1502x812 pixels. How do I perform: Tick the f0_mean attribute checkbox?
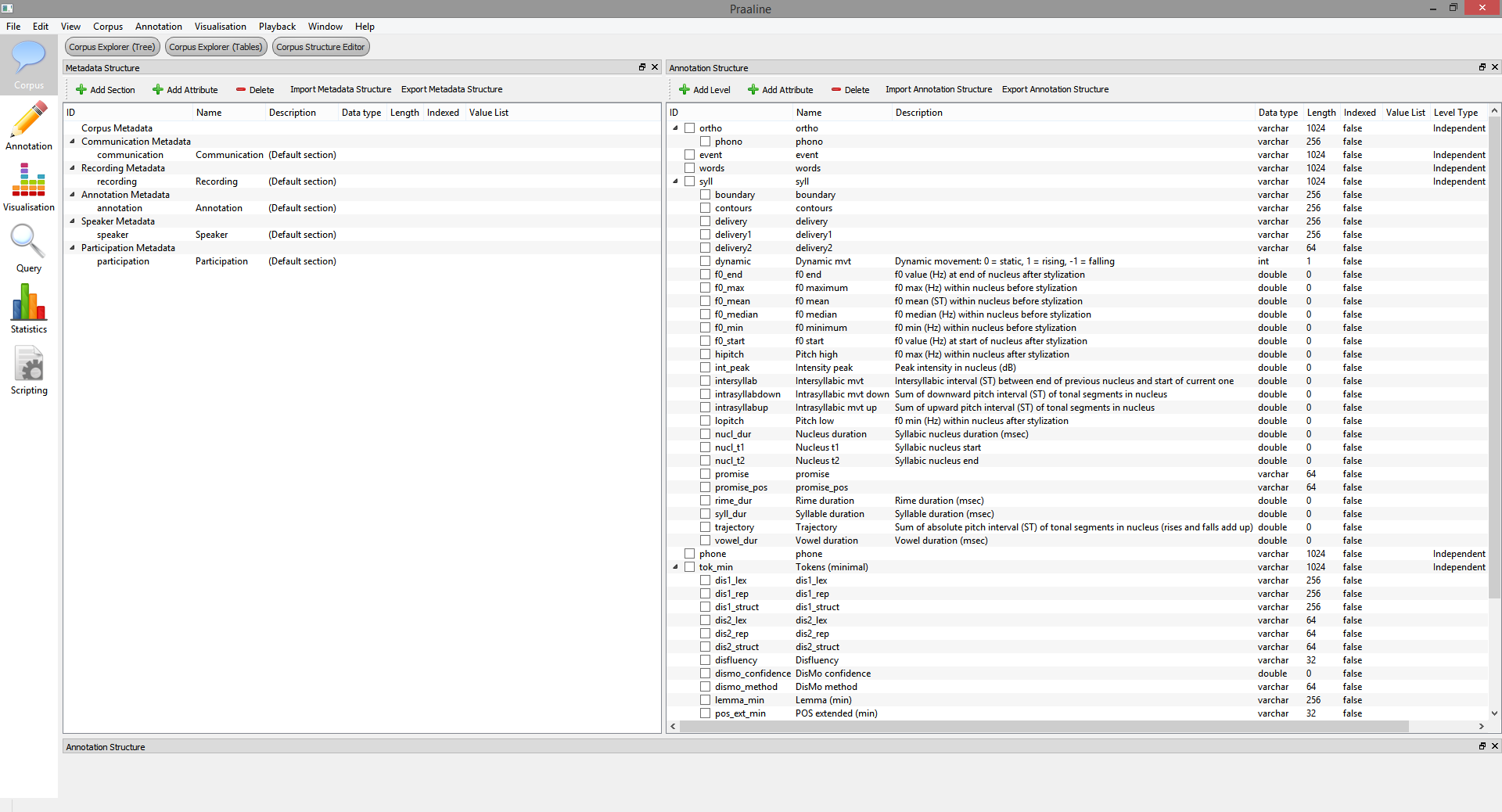(705, 301)
